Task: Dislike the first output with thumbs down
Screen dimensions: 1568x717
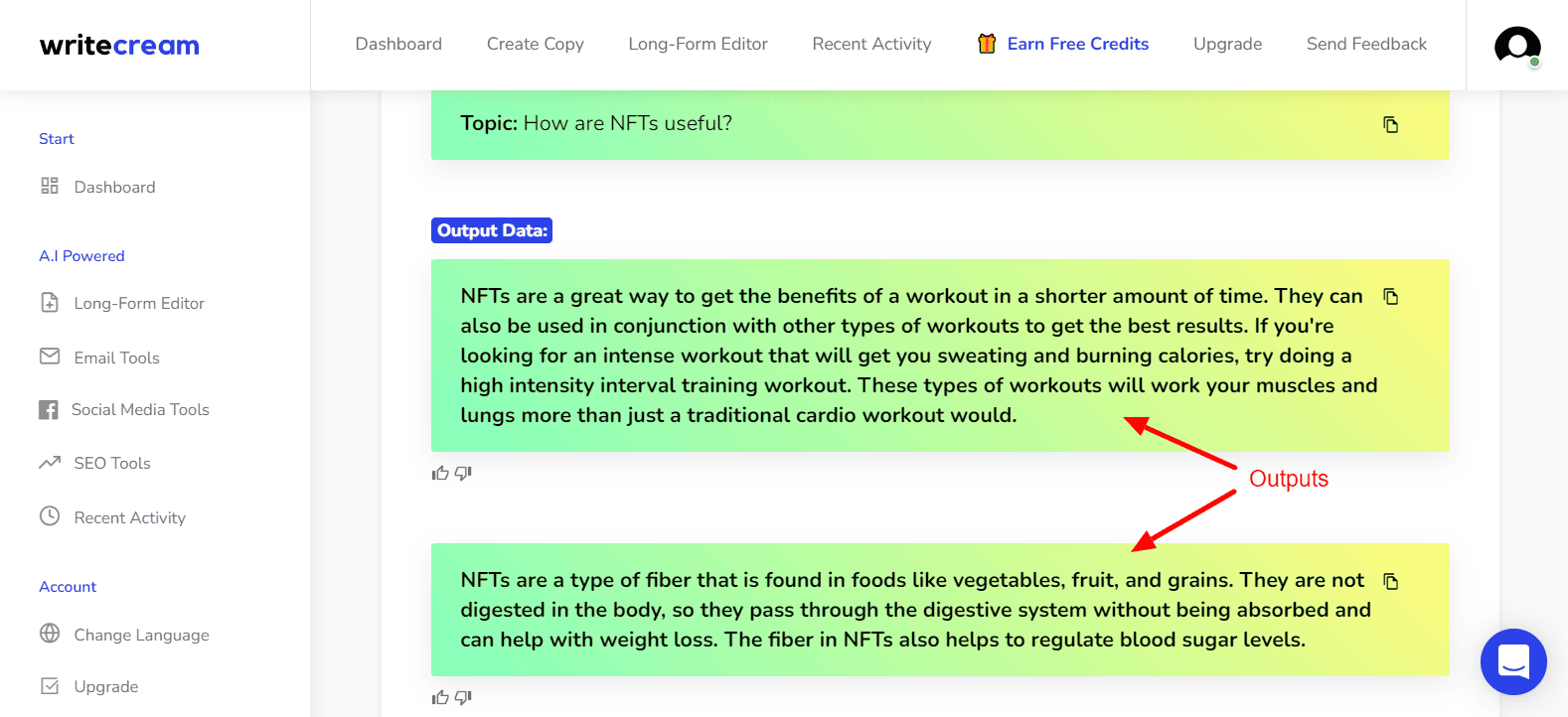Action: (463, 473)
